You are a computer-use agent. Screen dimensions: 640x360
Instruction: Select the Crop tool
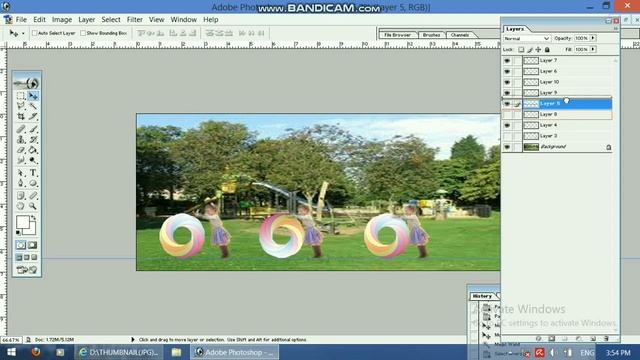tap(21, 117)
